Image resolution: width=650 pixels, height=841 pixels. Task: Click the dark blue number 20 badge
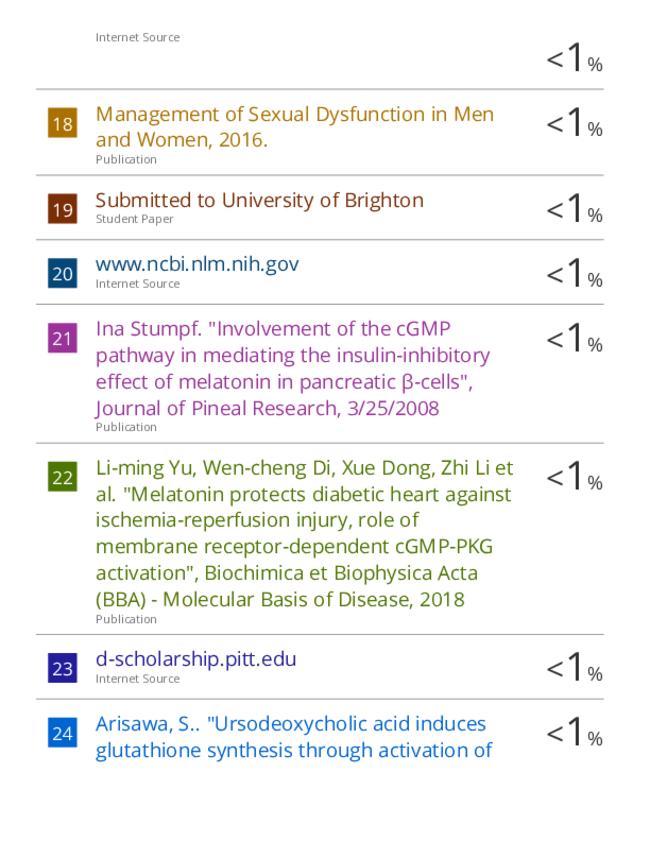[x=62, y=273]
